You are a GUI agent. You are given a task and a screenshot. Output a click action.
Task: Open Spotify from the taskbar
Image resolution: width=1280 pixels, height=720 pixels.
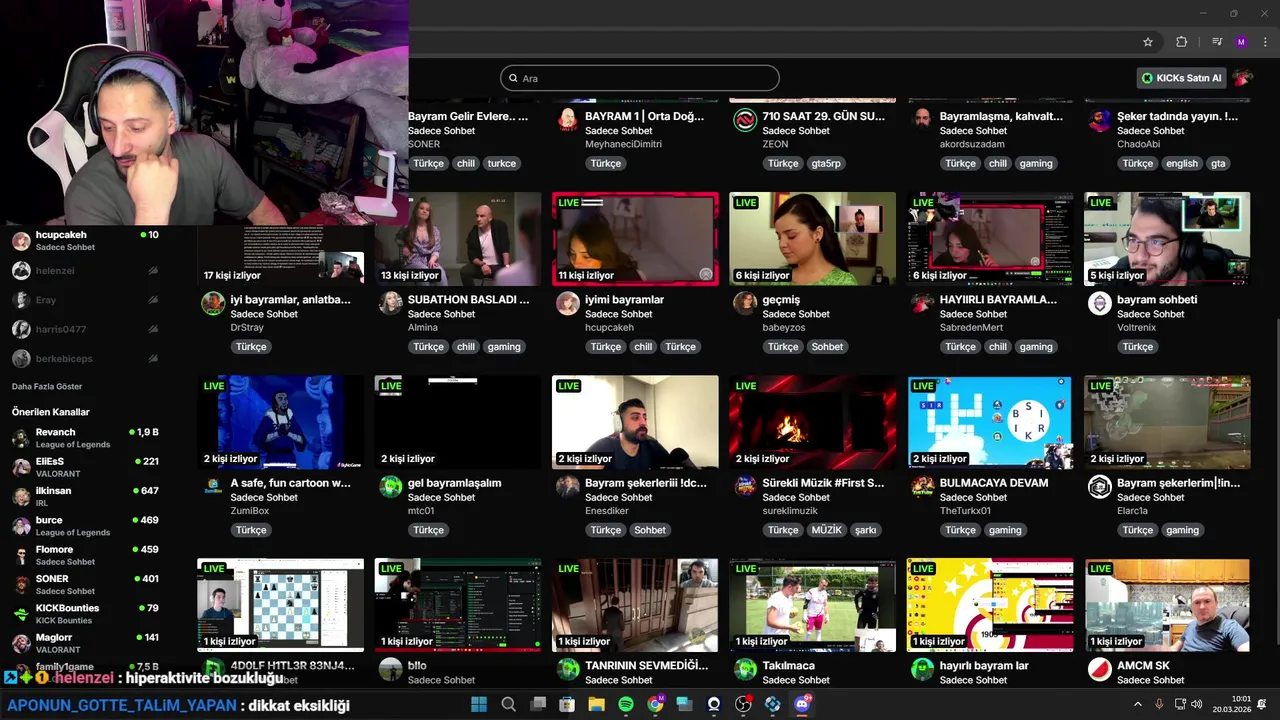point(626,704)
